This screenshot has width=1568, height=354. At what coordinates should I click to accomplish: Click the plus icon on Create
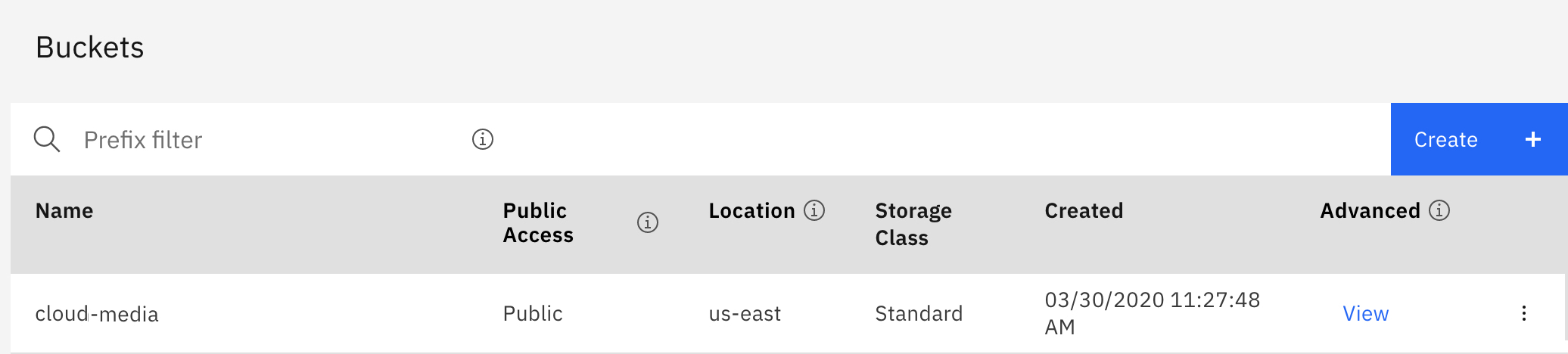pos(1533,139)
